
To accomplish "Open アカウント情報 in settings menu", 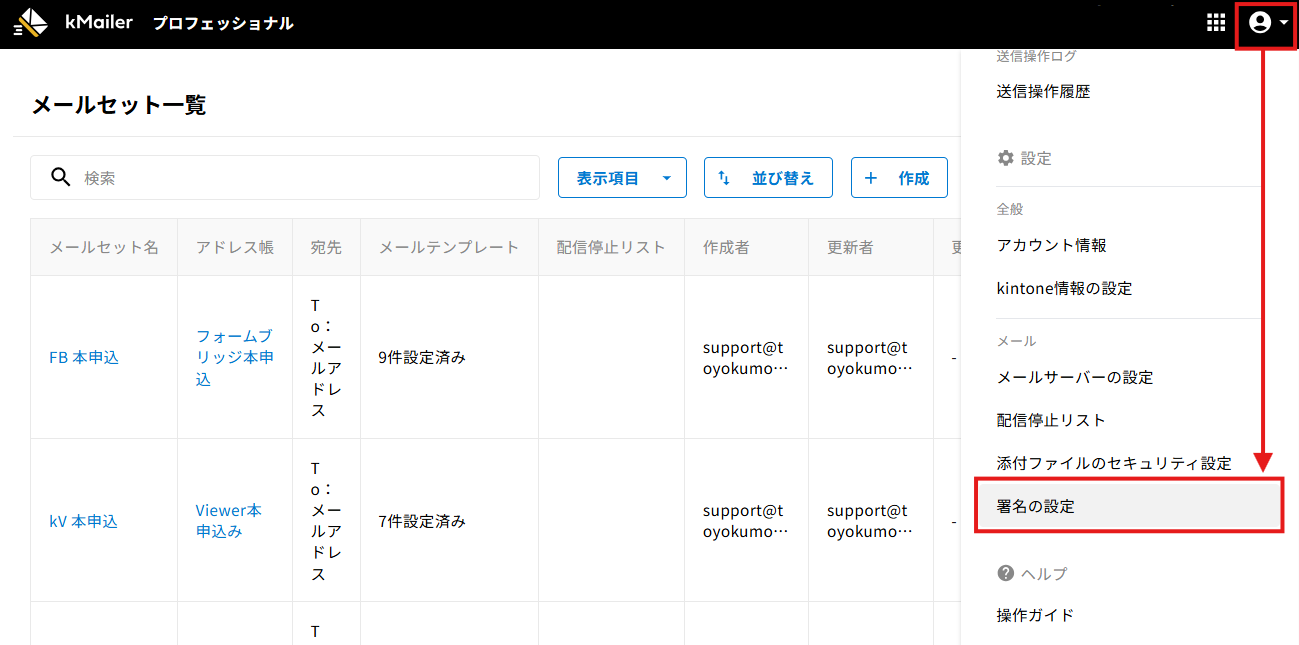I will (1052, 245).
